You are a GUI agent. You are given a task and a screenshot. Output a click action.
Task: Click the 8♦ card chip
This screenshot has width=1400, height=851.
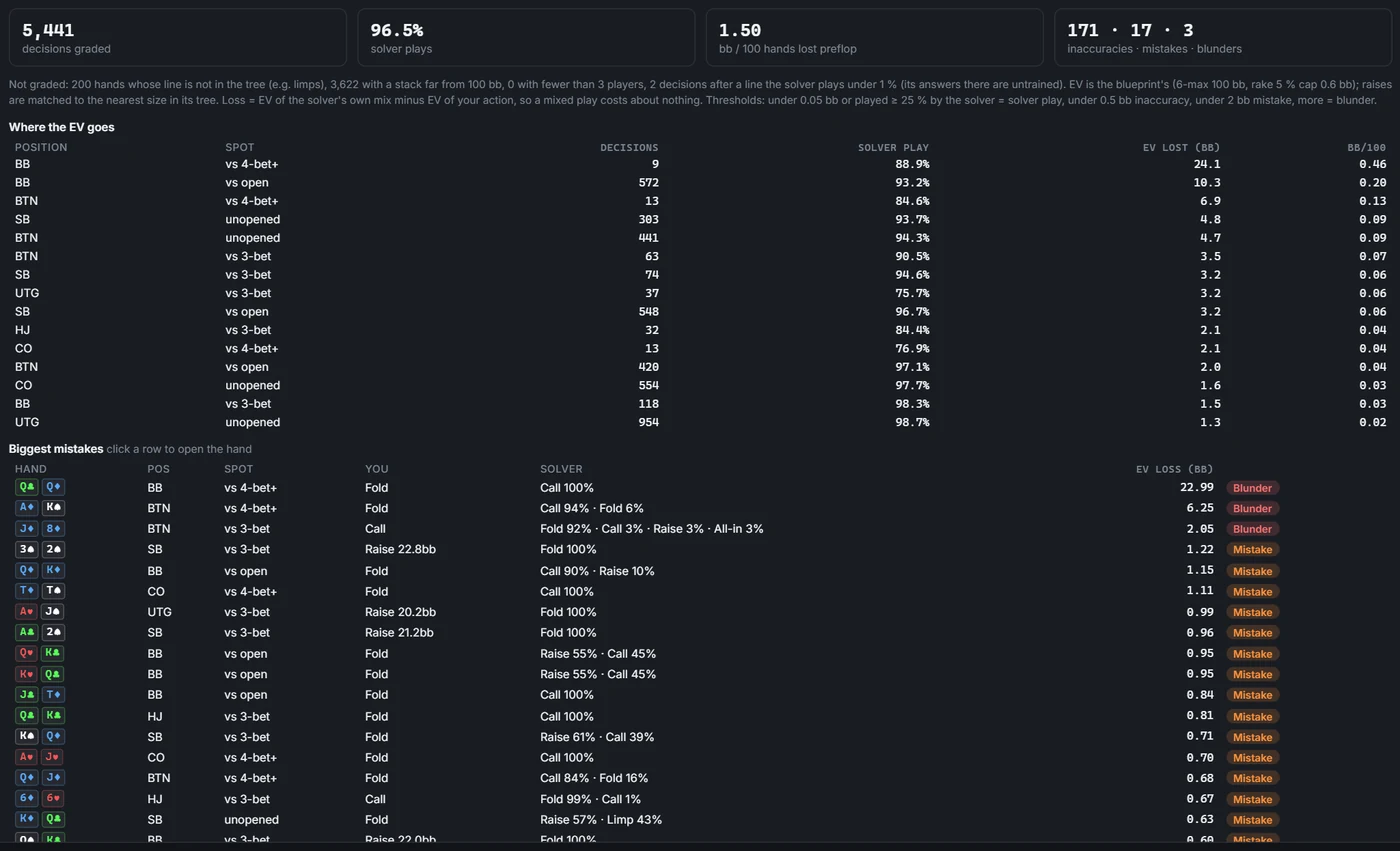53,529
